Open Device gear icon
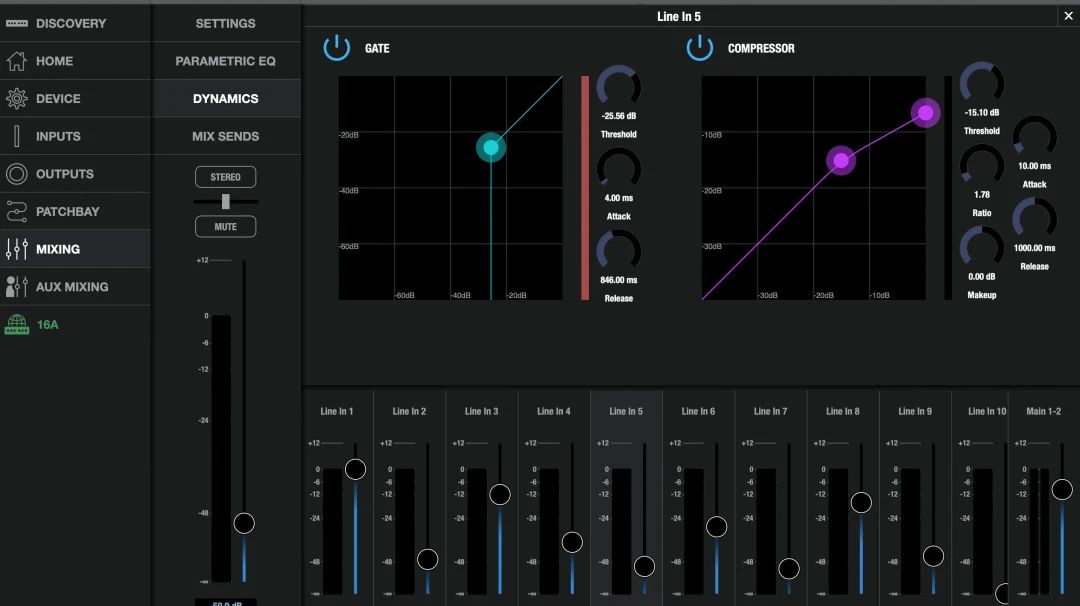1080x606 pixels. (x=17, y=98)
